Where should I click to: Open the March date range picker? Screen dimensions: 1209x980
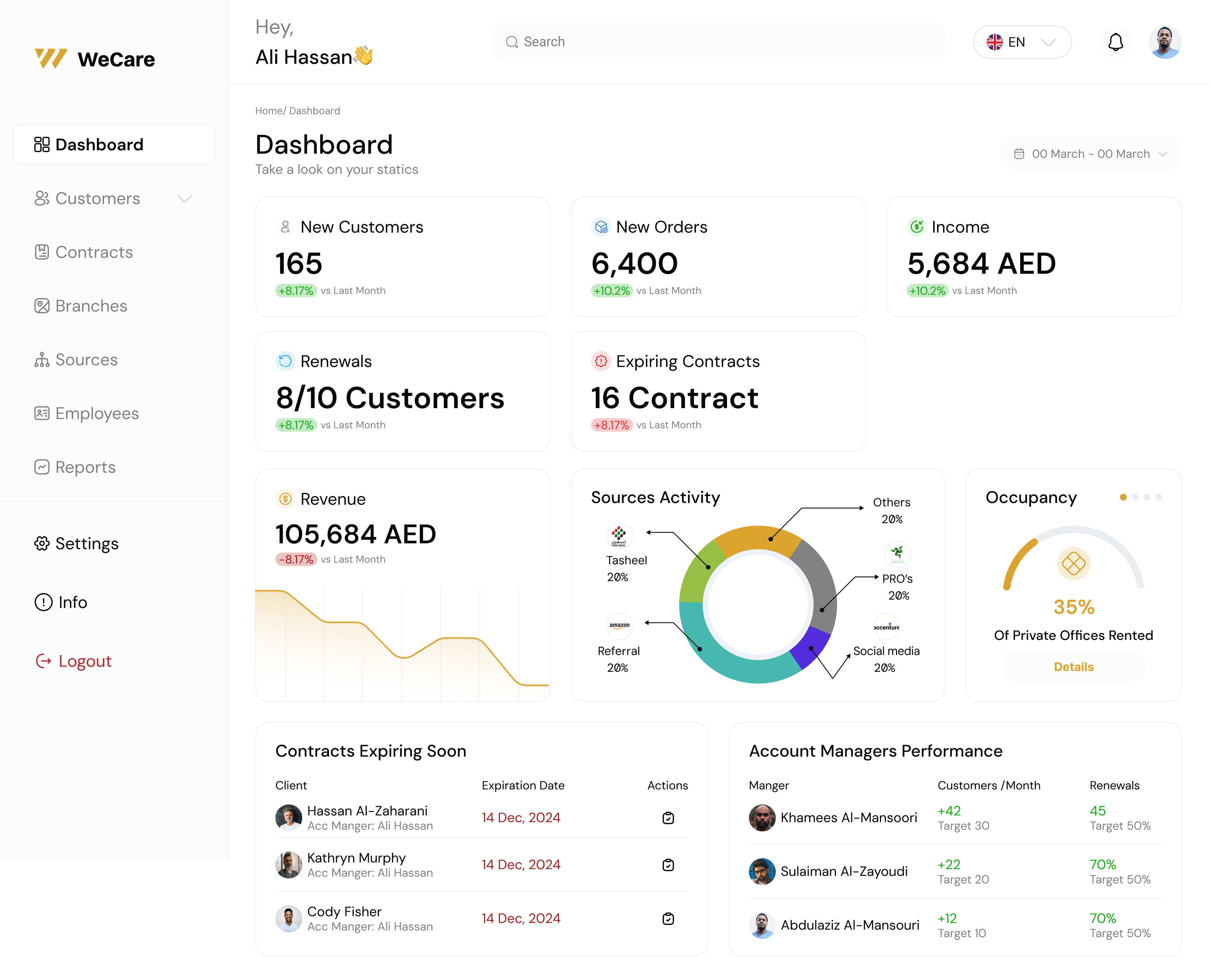tap(1090, 154)
